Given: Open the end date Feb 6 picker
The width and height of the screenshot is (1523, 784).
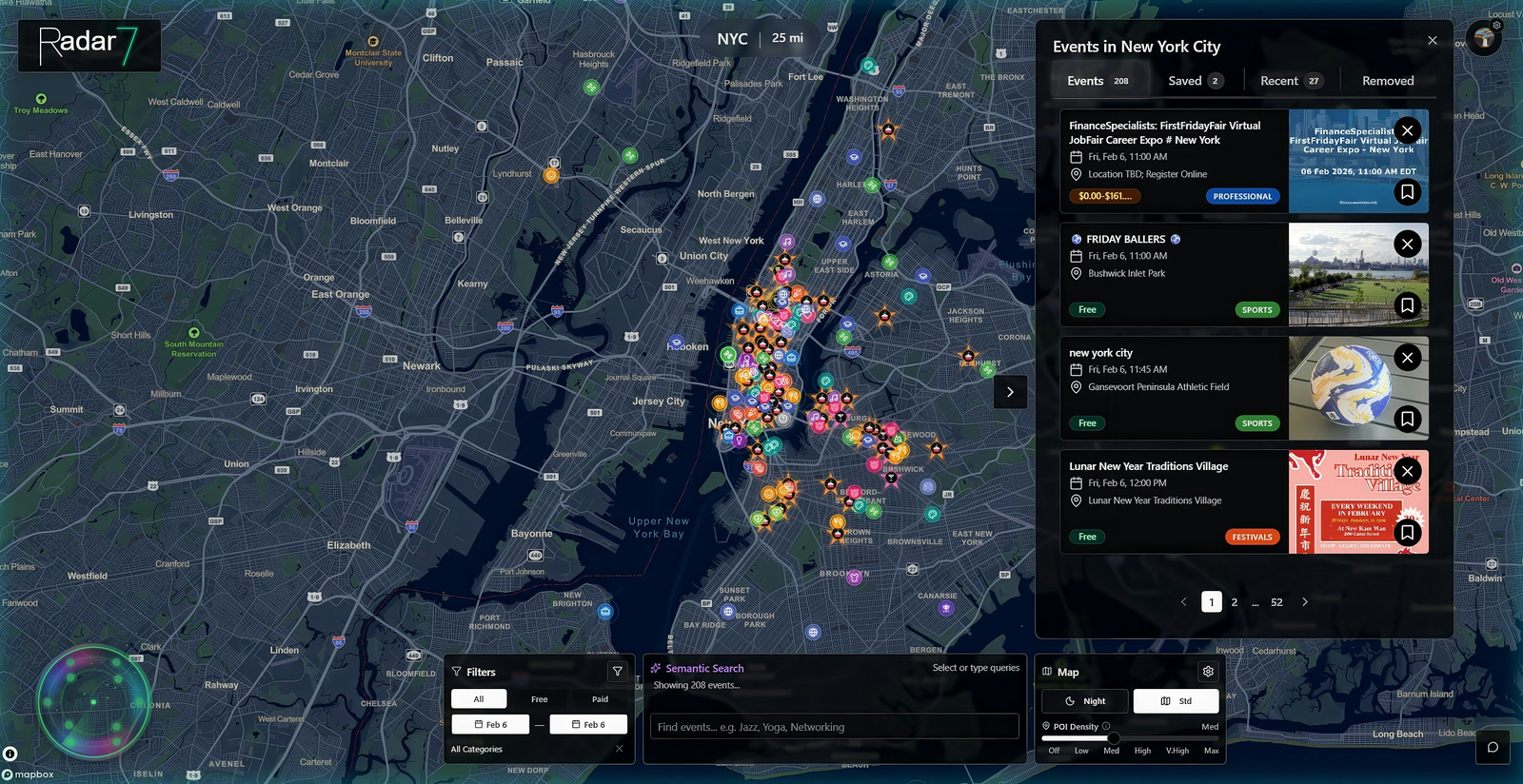Looking at the screenshot, I should click(588, 725).
